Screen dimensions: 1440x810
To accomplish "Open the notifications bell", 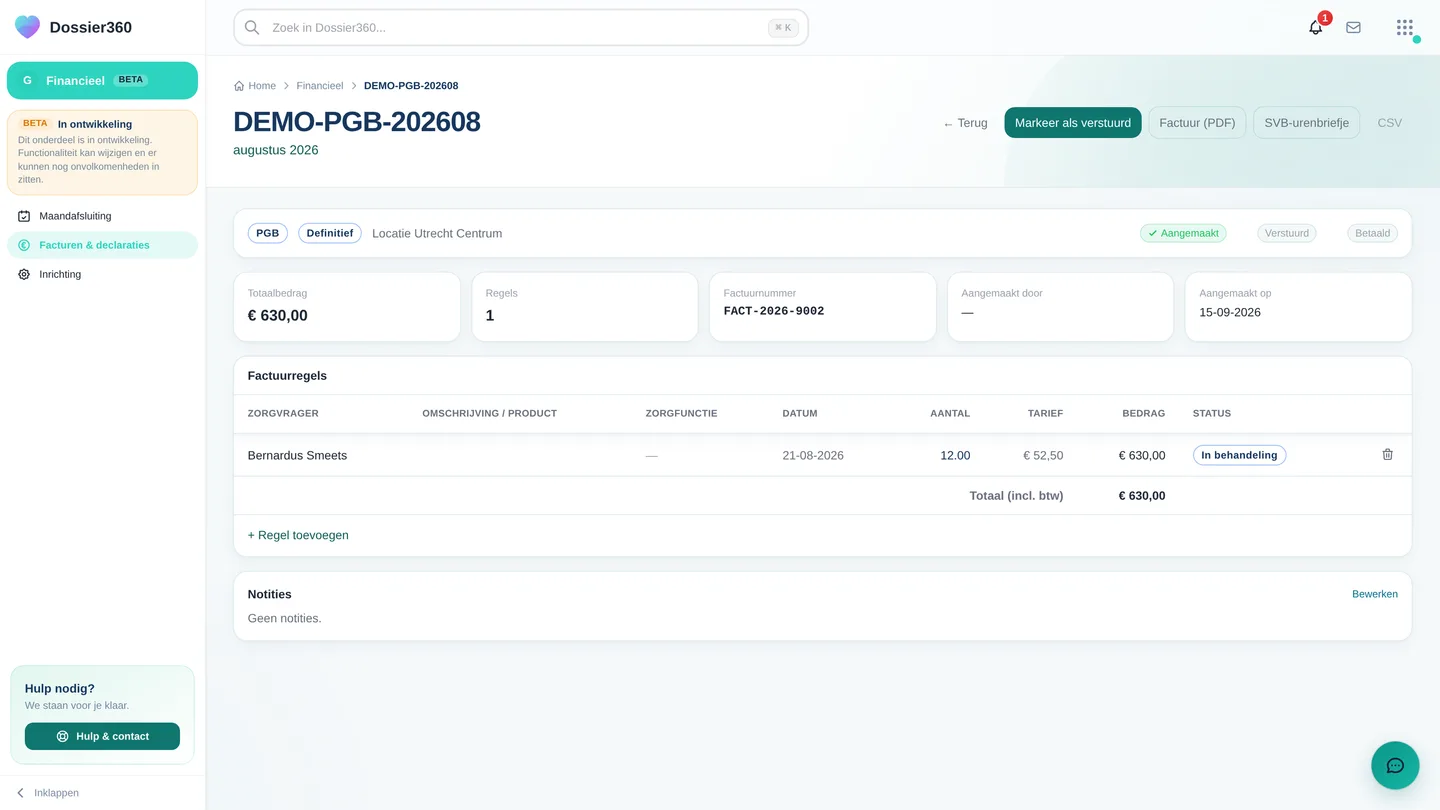I will pos(1315,28).
